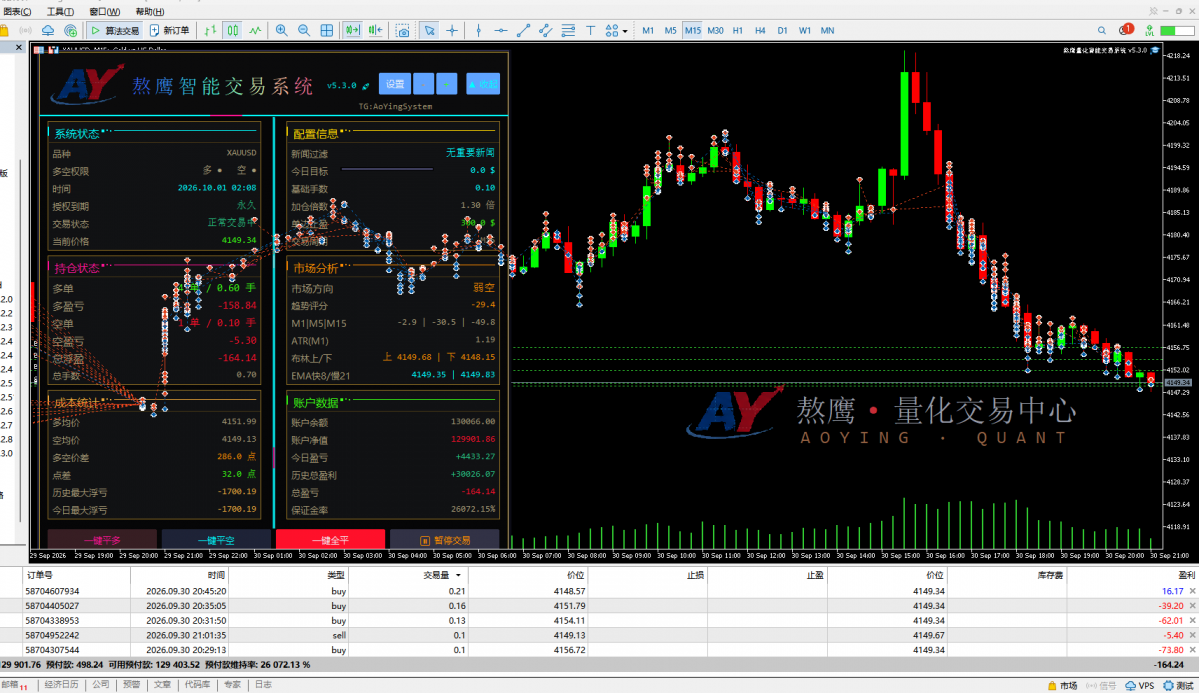The width and height of the screenshot is (1199, 693).
Task: Select the crosshair tool
Action: 452,31
